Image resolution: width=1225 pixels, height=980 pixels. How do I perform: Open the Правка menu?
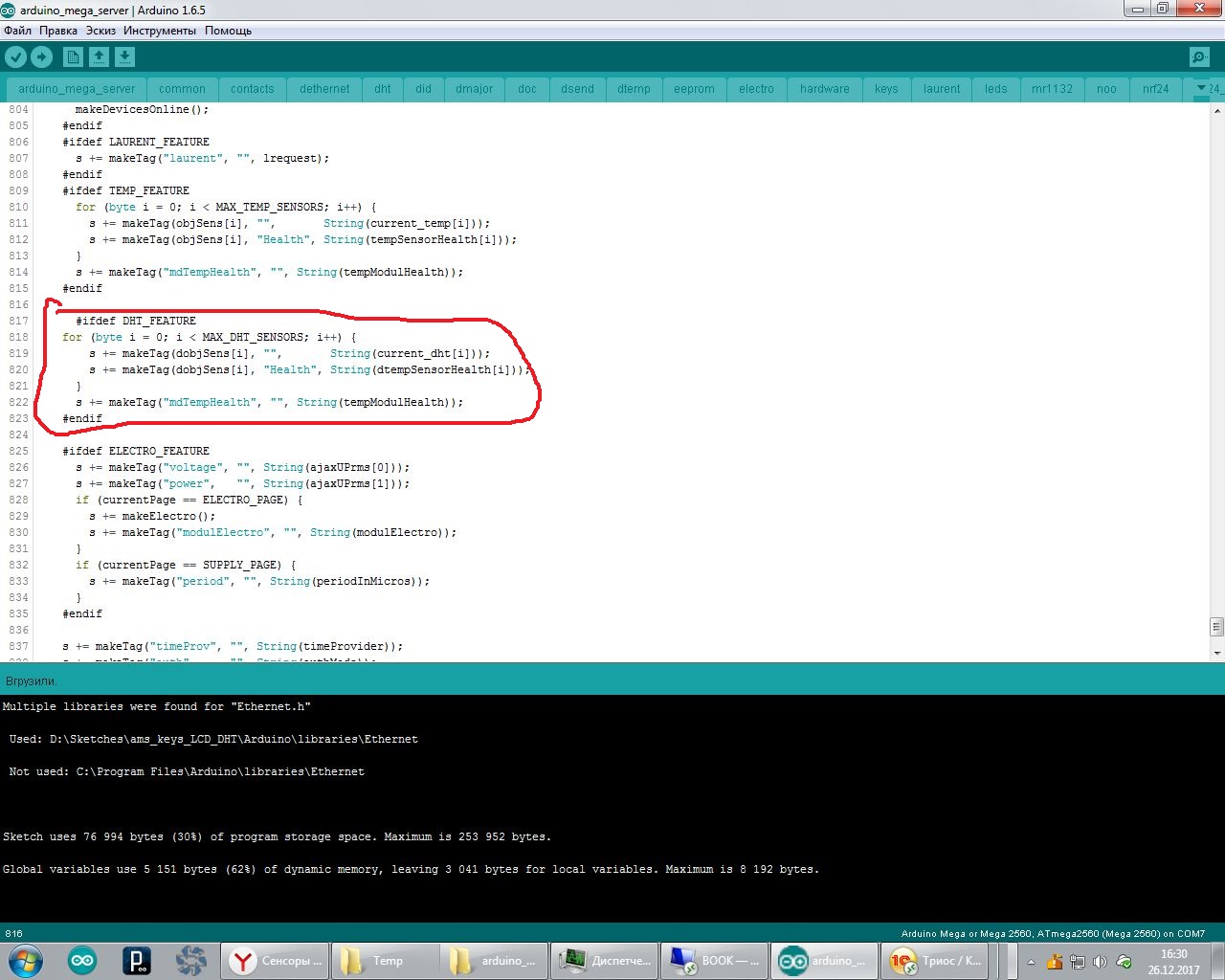[58, 31]
